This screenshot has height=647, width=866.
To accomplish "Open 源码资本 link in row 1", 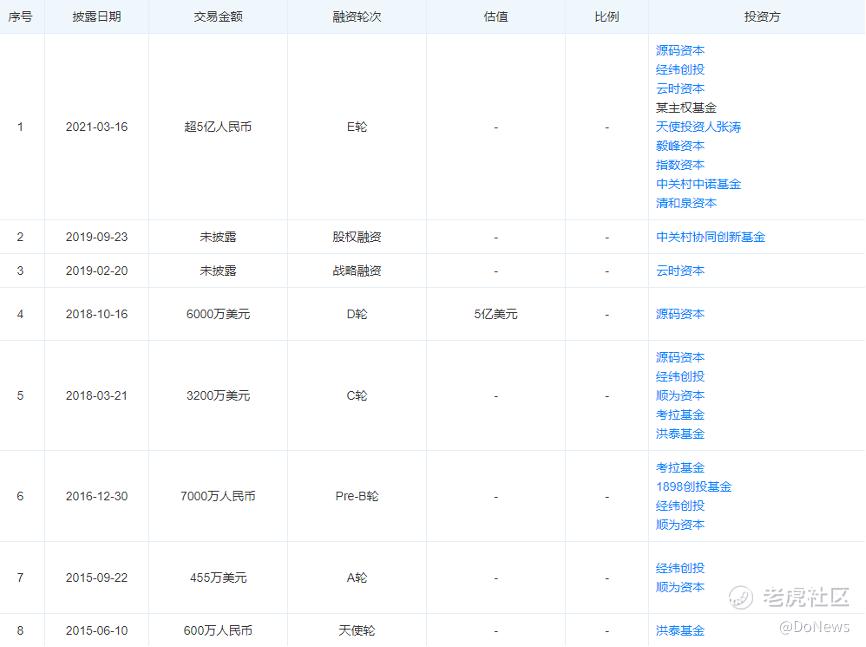I will [680, 50].
